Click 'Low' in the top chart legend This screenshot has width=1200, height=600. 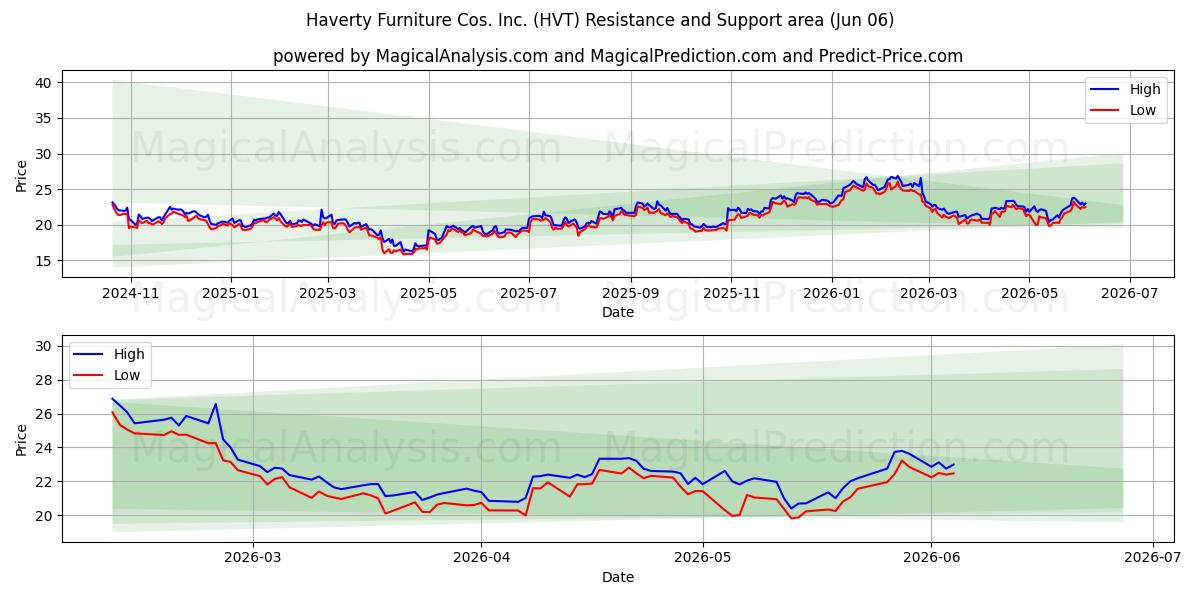coord(1144,110)
